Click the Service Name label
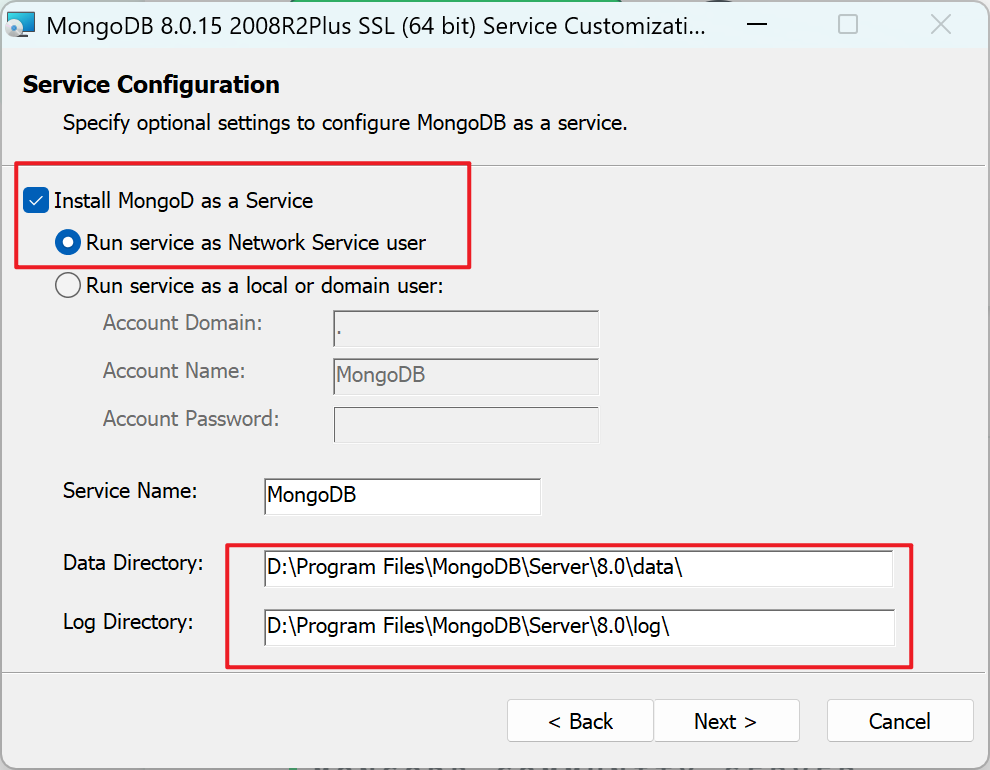 (x=130, y=490)
